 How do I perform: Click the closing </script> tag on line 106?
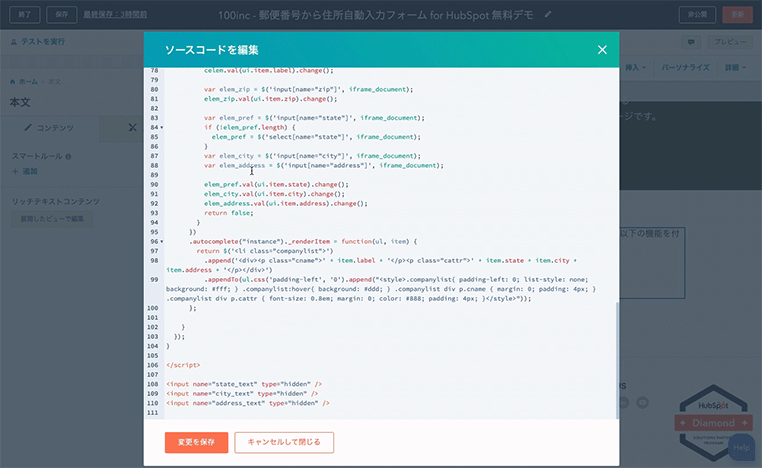pyautogui.click(x=183, y=365)
